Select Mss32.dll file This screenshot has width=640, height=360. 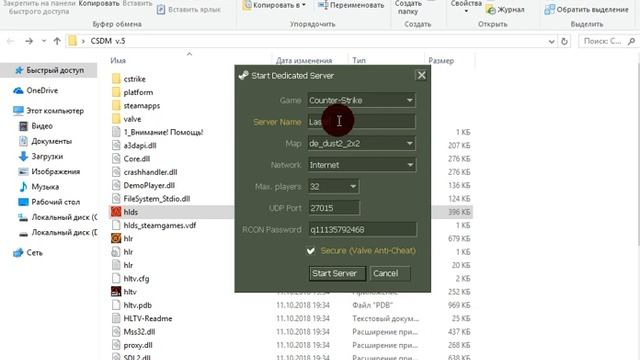point(139,332)
